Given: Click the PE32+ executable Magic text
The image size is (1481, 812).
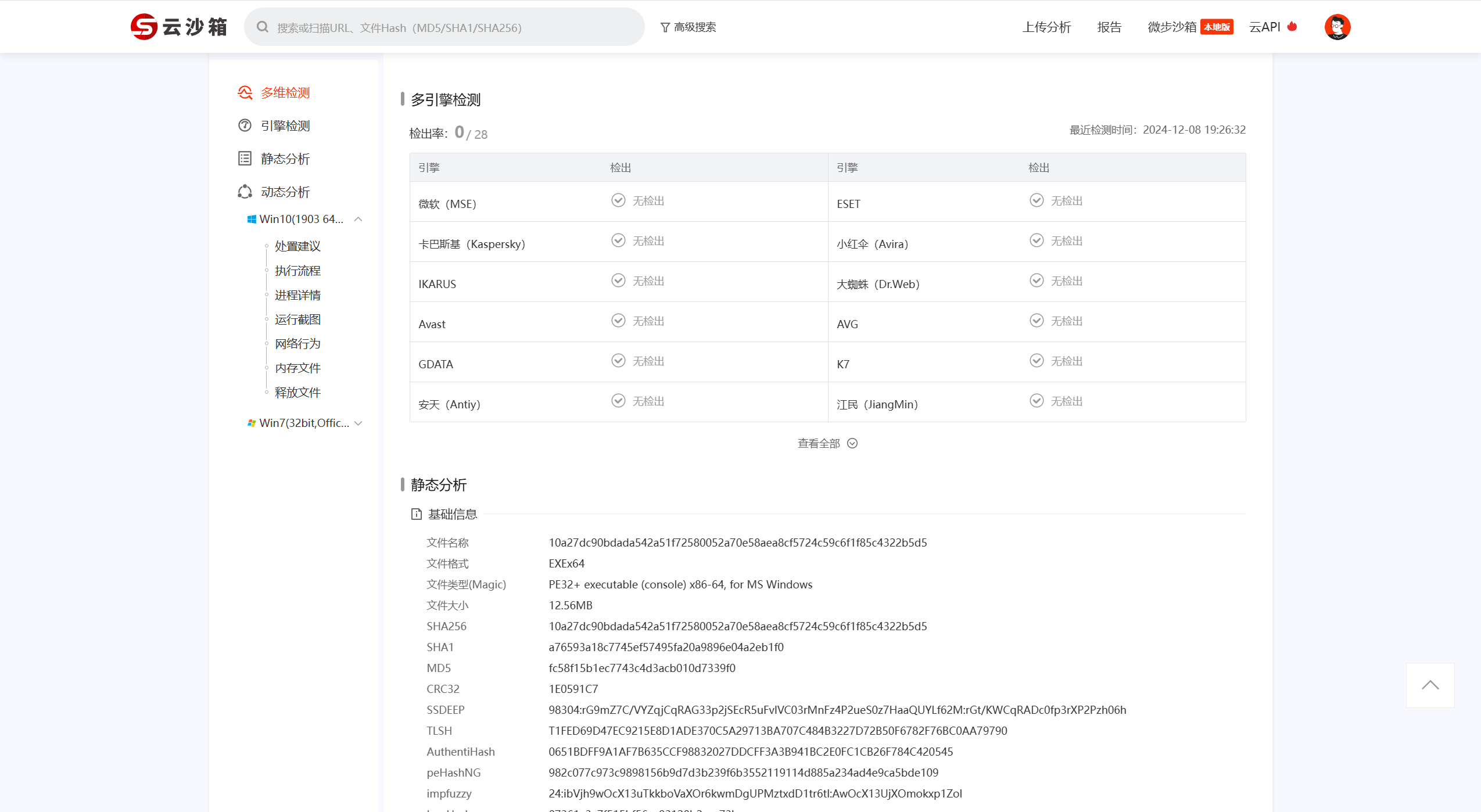Looking at the screenshot, I should coord(680,585).
